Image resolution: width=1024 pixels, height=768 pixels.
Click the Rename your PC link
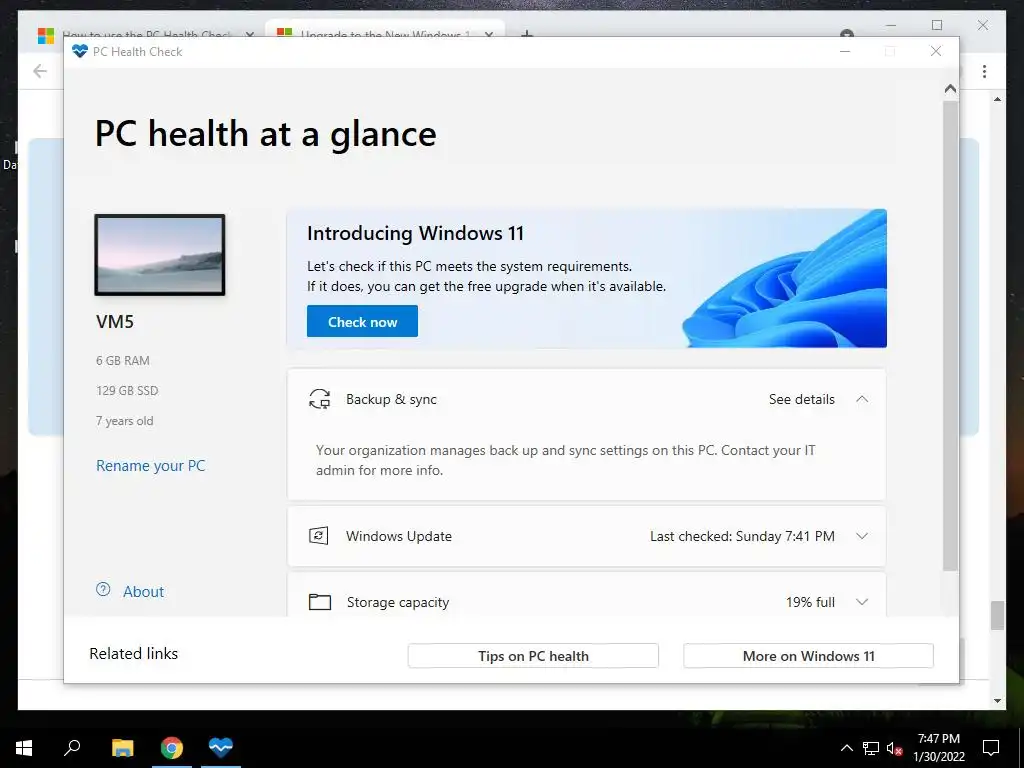[x=151, y=466]
